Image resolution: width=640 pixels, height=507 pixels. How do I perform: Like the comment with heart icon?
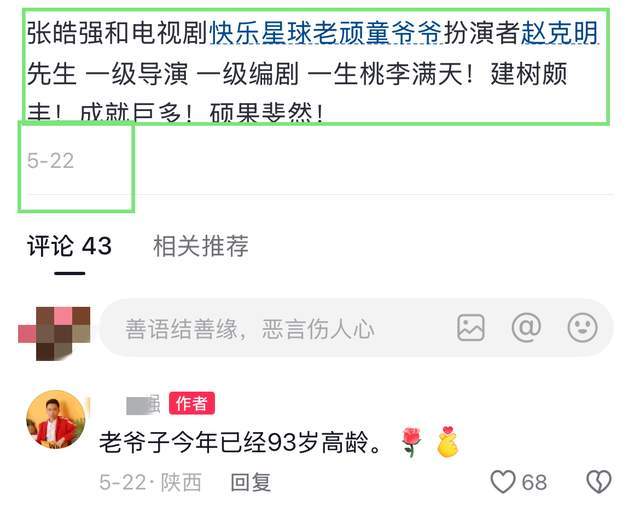pos(503,482)
